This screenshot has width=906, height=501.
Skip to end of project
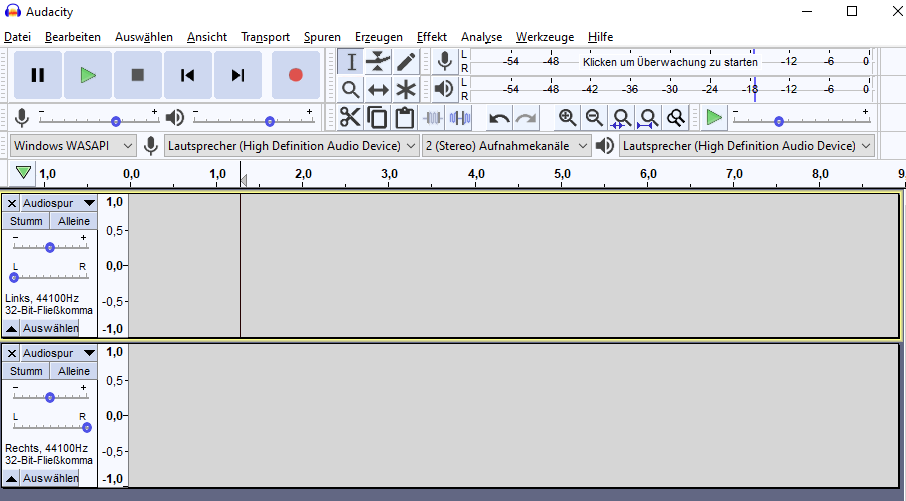238,75
